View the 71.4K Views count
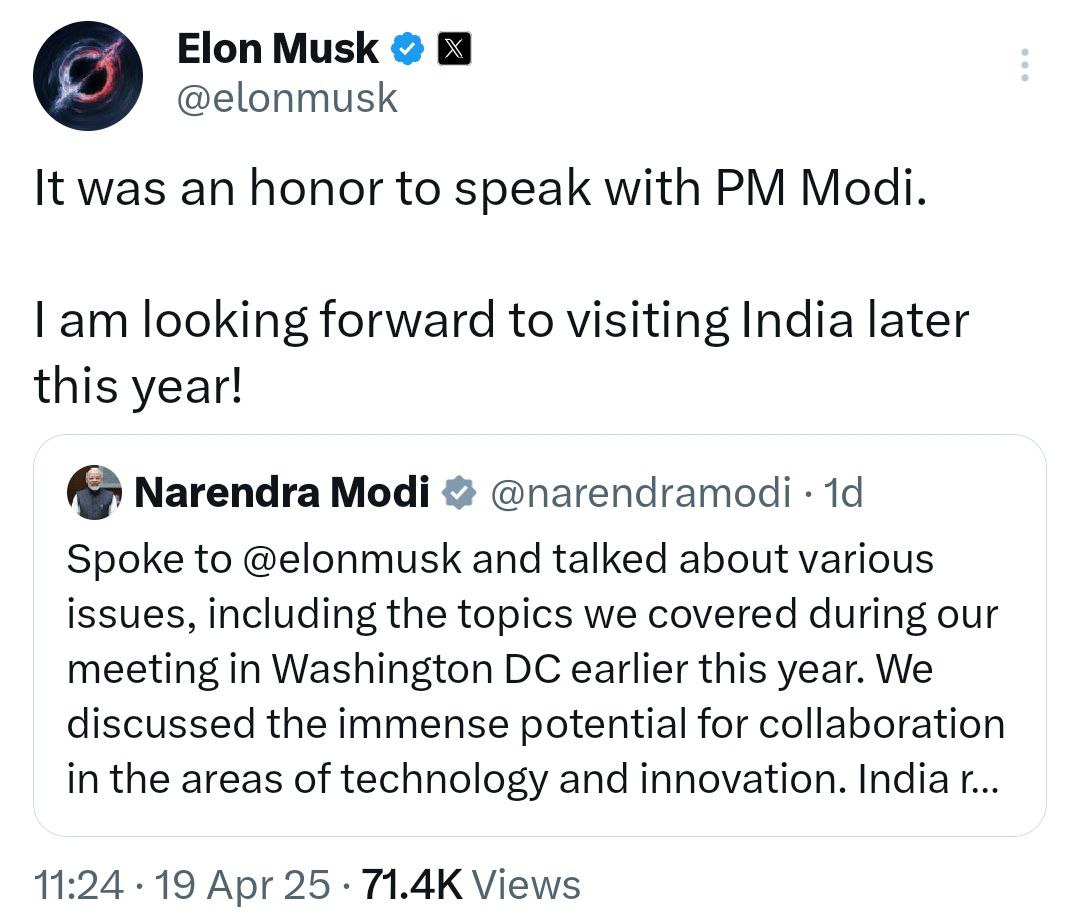 coord(469,885)
